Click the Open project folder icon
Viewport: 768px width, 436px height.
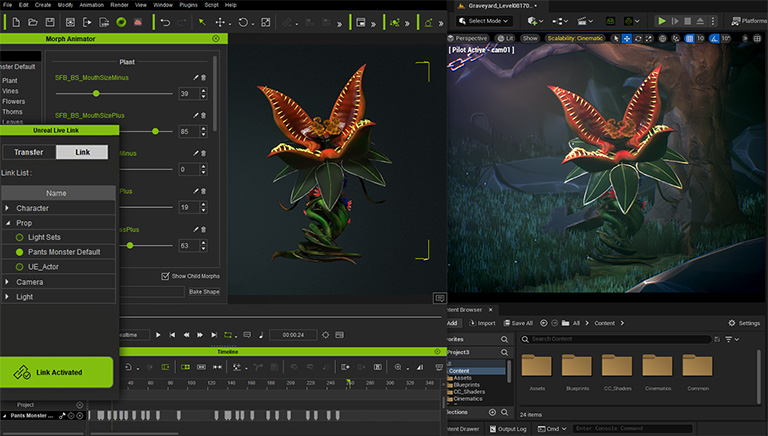(32, 21)
